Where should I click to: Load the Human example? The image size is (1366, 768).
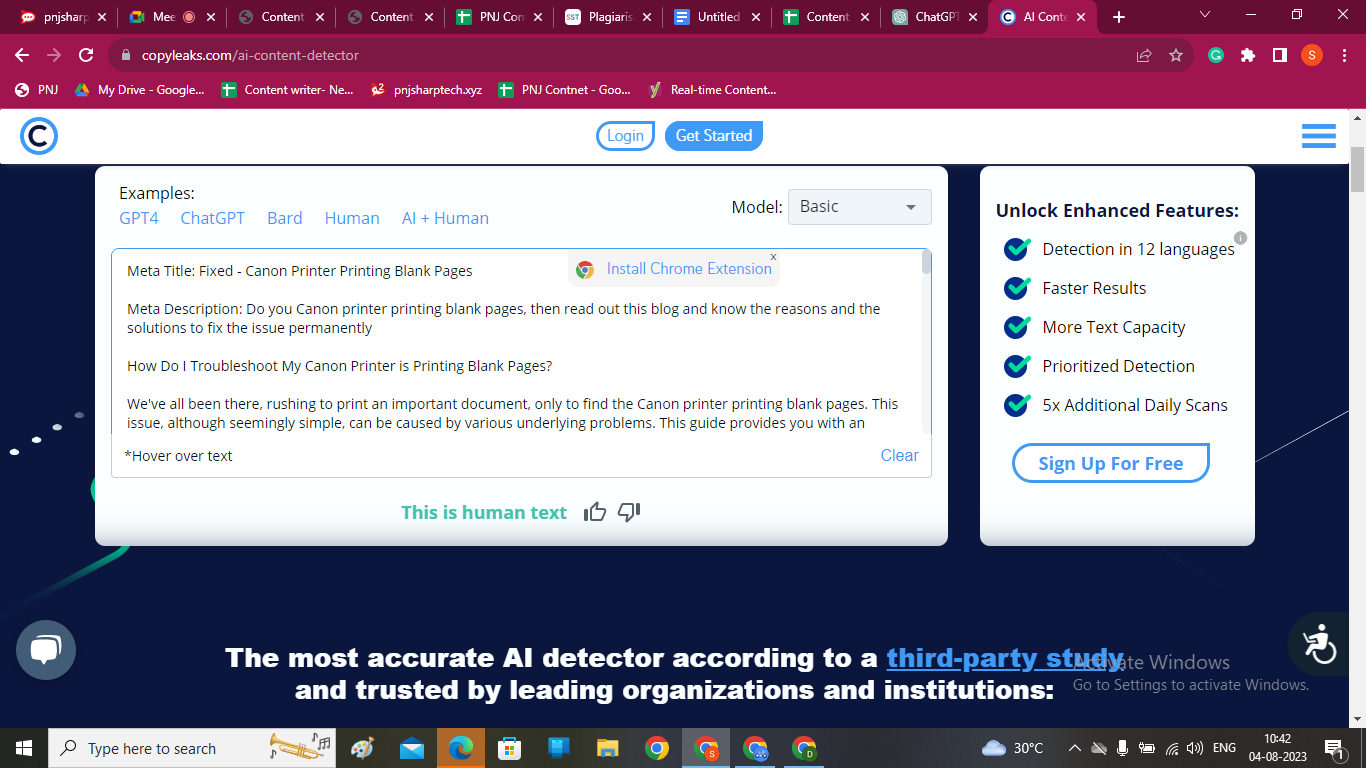[352, 218]
